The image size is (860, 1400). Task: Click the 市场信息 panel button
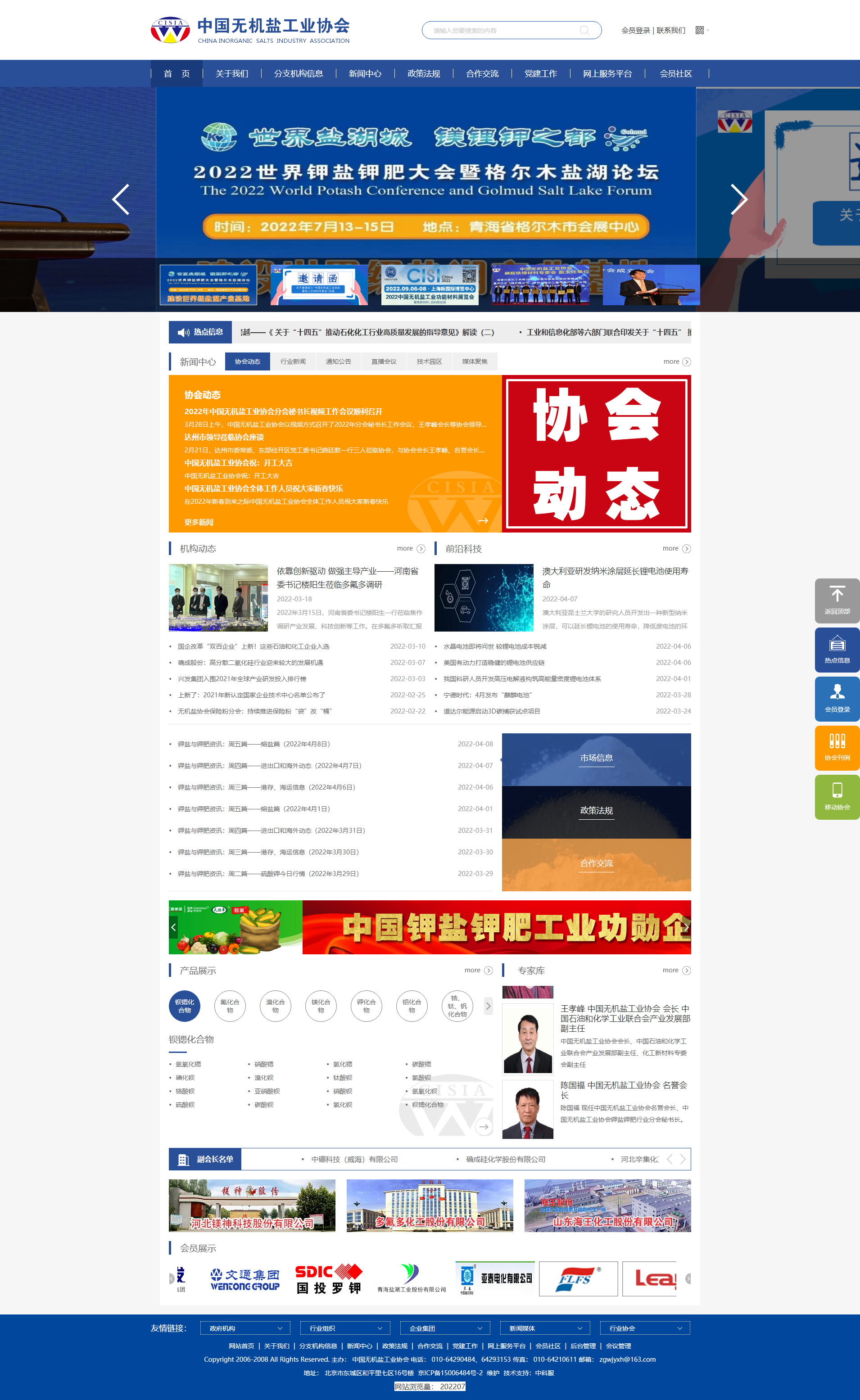point(596,758)
